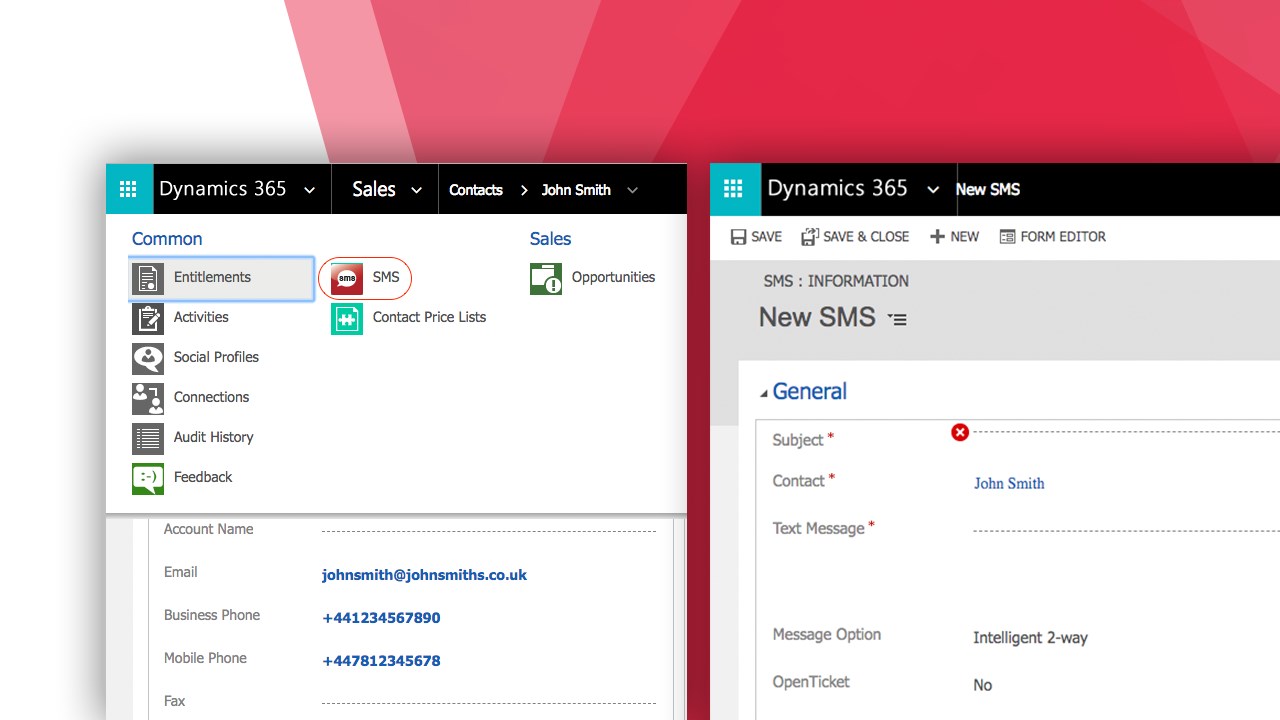This screenshot has width=1280, height=720.
Task: Click the Form Editor icon
Action: (1007, 237)
